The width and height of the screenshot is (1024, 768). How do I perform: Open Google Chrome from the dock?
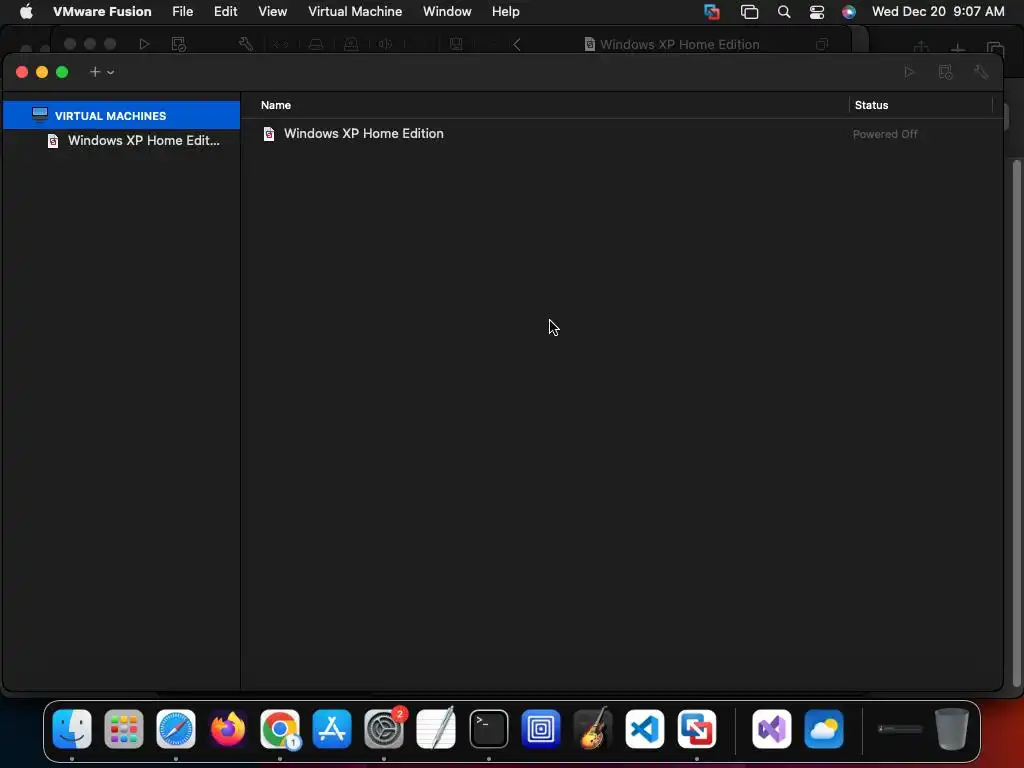pyautogui.click(x=280, y=729)
